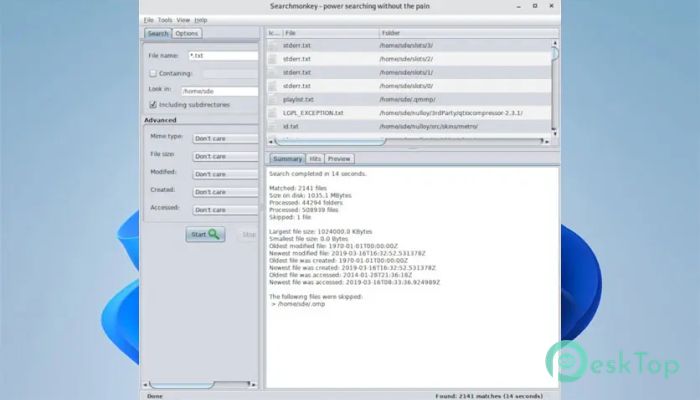Close the Searchmonkey window
700x400 pixels.
[x=551, y=6]
